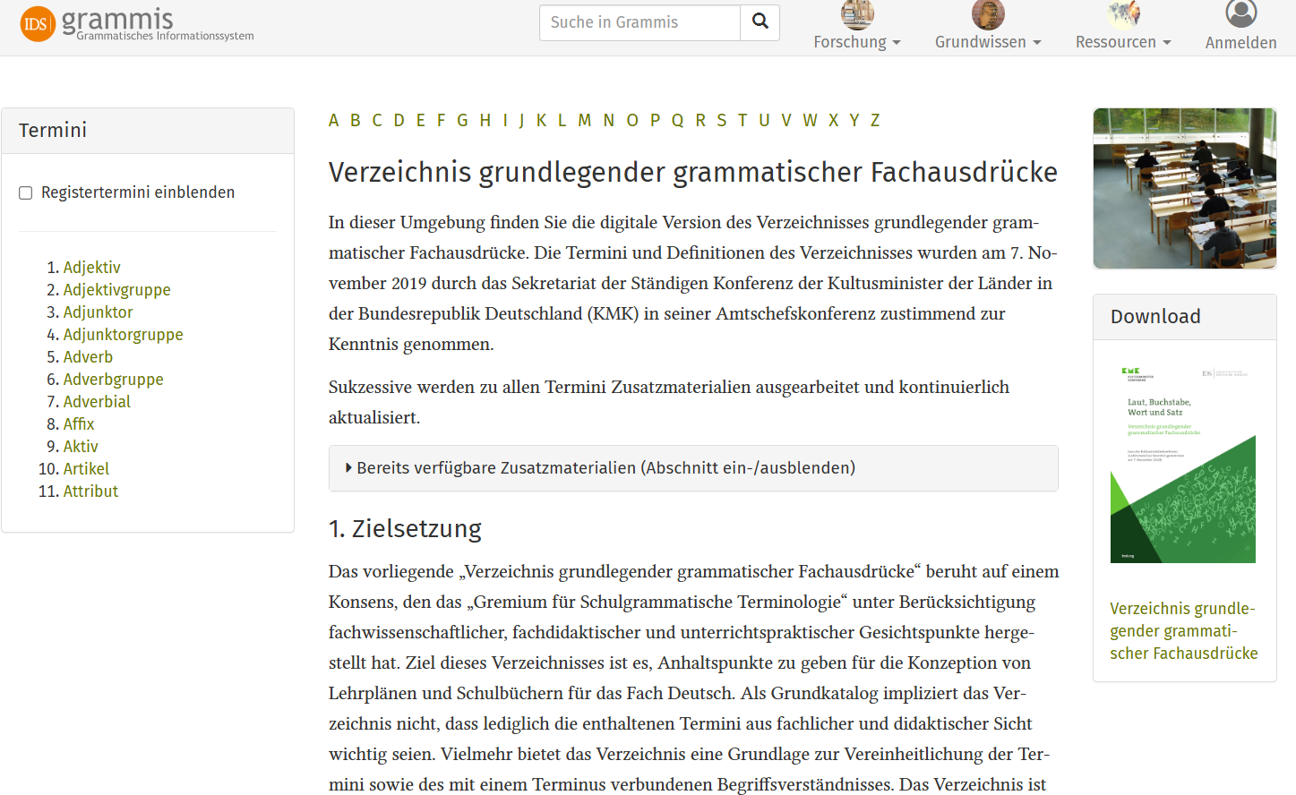Select Anmelden in the top bar
The height and width of the screenshot is (795, 1296).
(1241, 42)
